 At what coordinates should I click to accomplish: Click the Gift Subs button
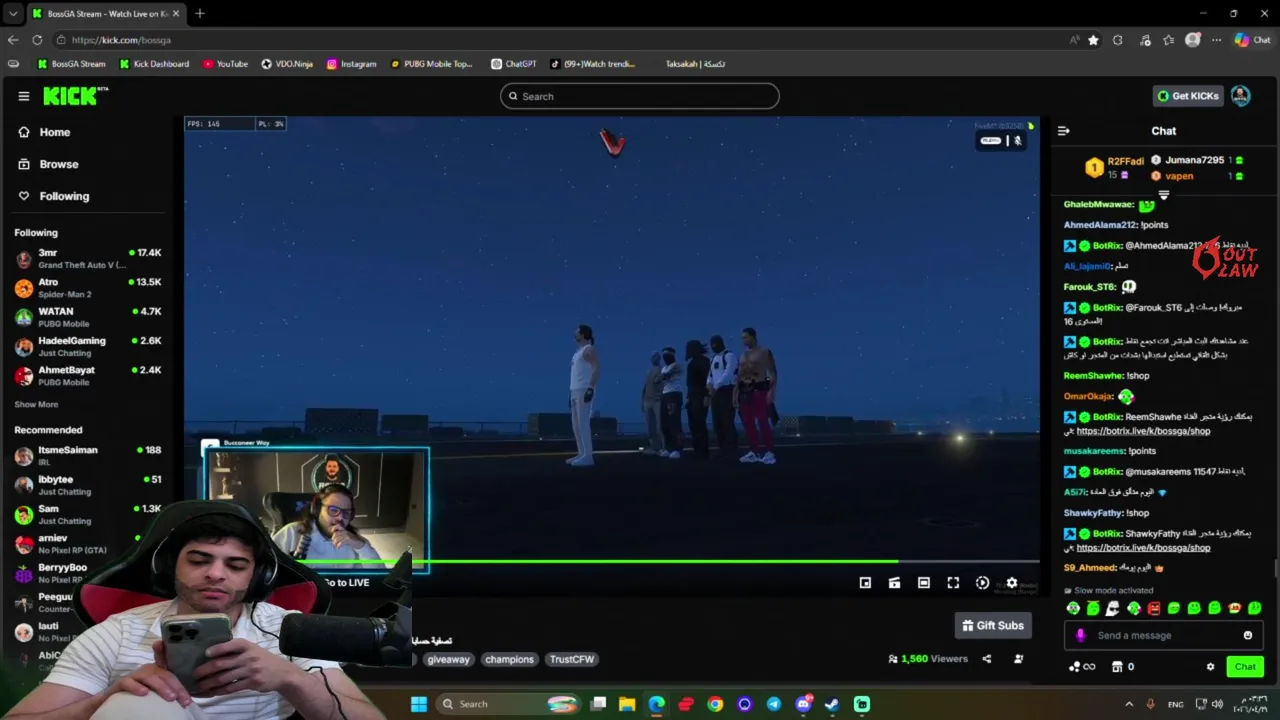click(993, 626)
